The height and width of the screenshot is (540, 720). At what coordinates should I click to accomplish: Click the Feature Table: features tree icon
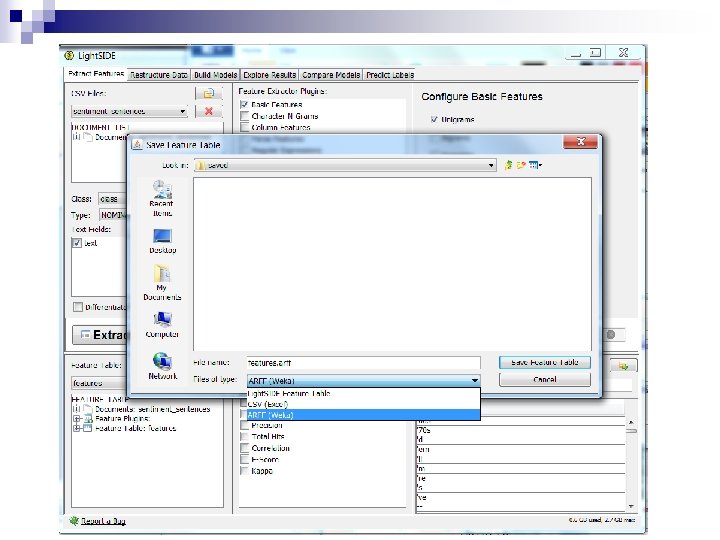coord(88,428)
